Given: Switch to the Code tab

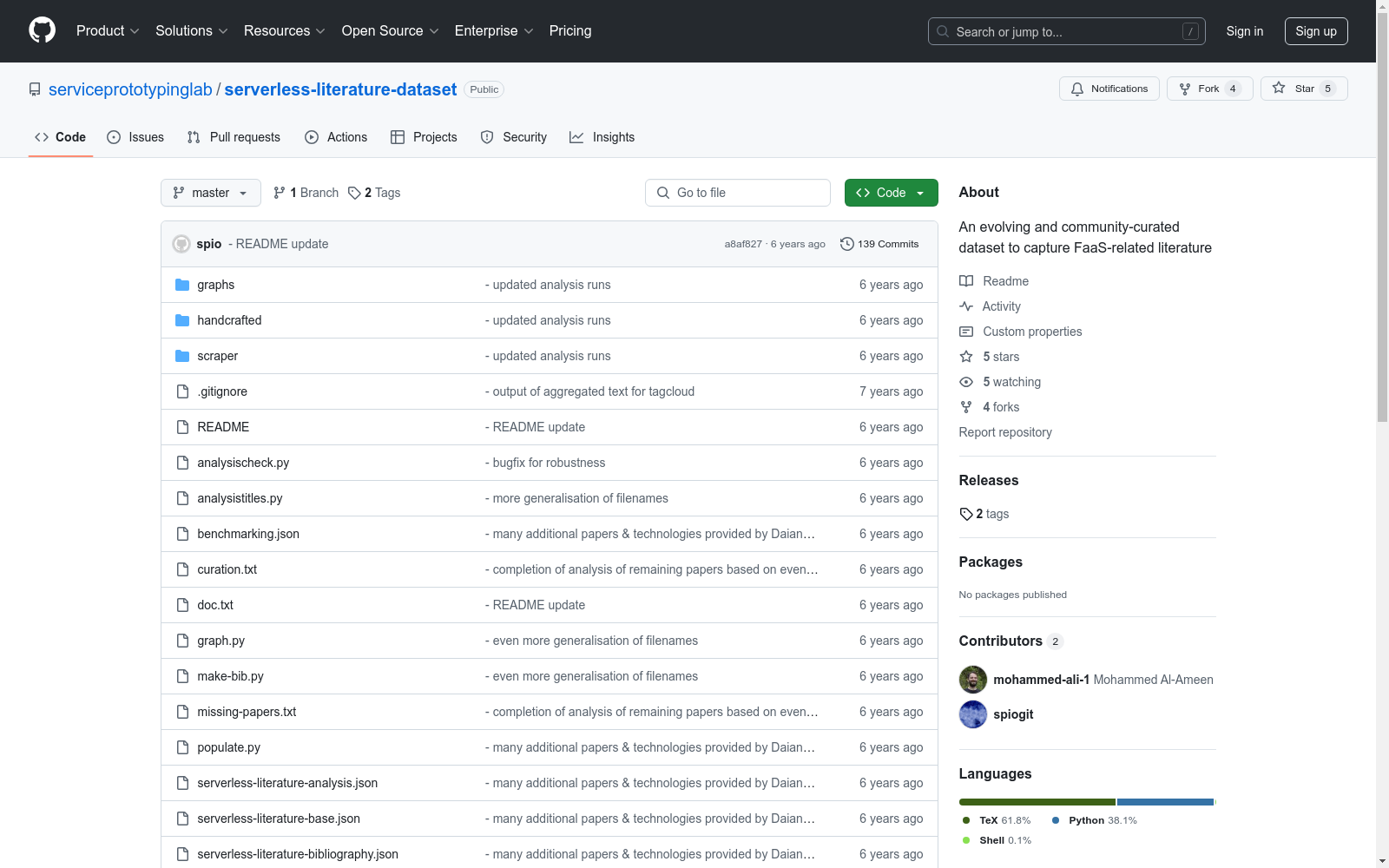Looking at the screenshot, I should (61, 137).
